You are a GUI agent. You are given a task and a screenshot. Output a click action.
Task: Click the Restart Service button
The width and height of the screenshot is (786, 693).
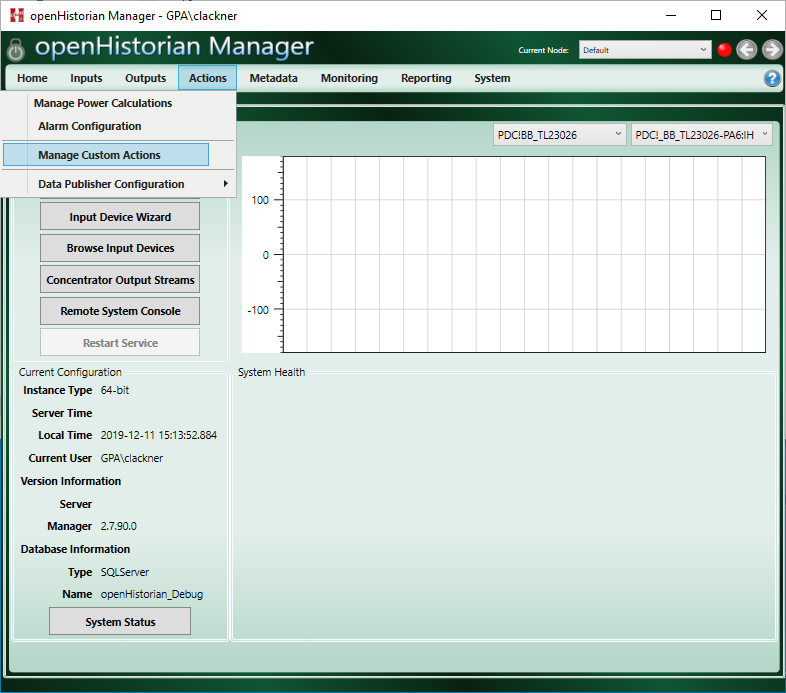click(x=120, y=343)
